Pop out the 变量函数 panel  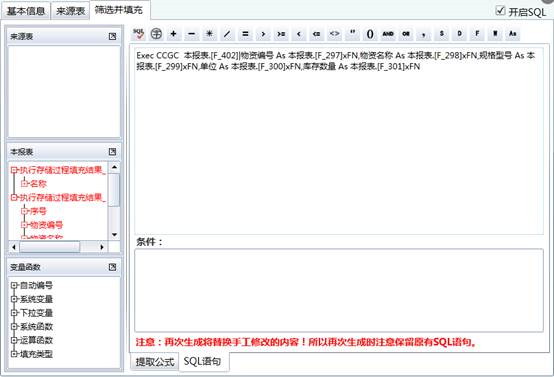(x=112, y=267)
